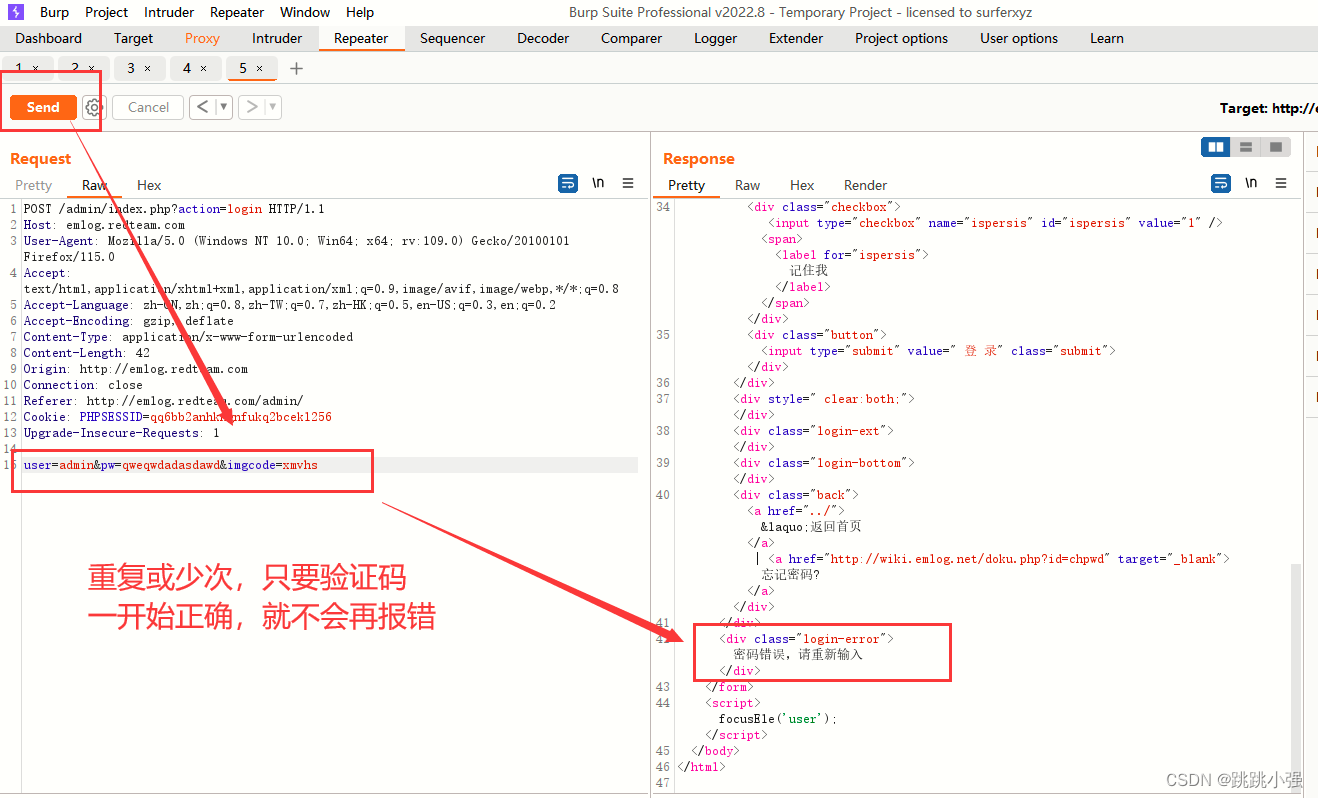Click the Response vertical scrollbar

pos(1296,664)
